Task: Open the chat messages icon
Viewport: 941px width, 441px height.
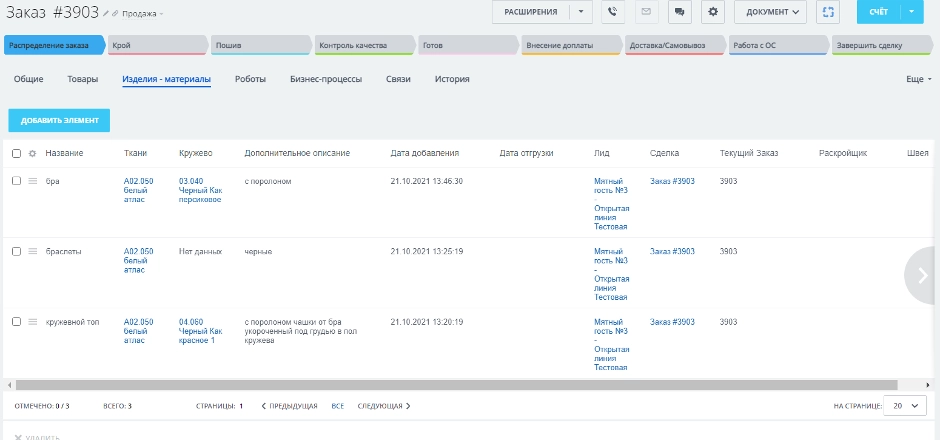Action: [679, 12]
